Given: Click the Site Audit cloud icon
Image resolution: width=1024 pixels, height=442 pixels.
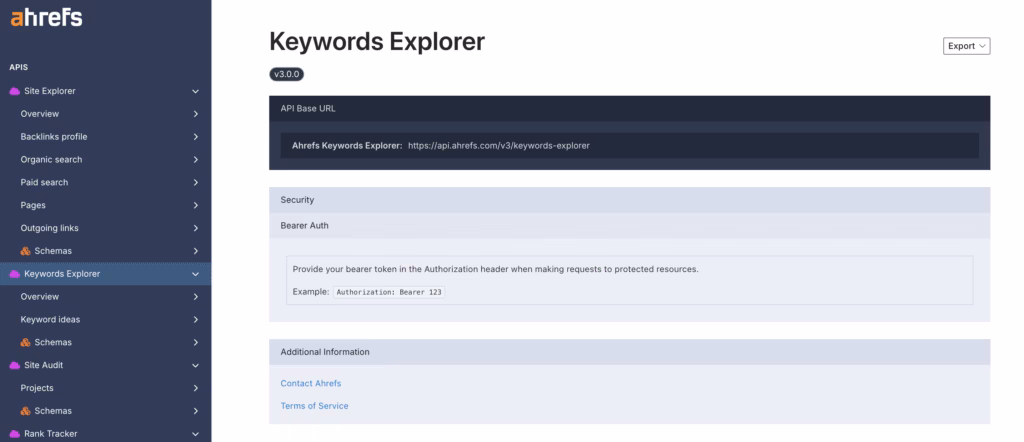Looking at the screenshot, I should click(x=15, y=365).
